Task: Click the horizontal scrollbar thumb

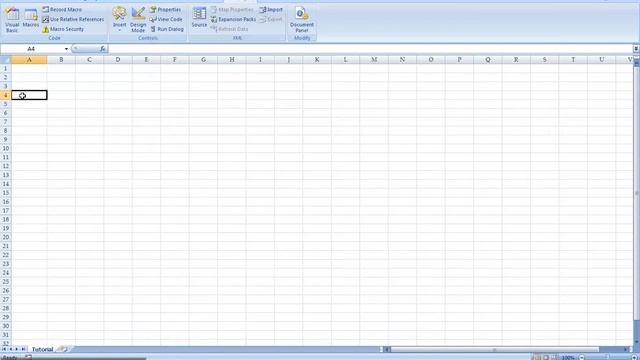Action: point(495,350)
